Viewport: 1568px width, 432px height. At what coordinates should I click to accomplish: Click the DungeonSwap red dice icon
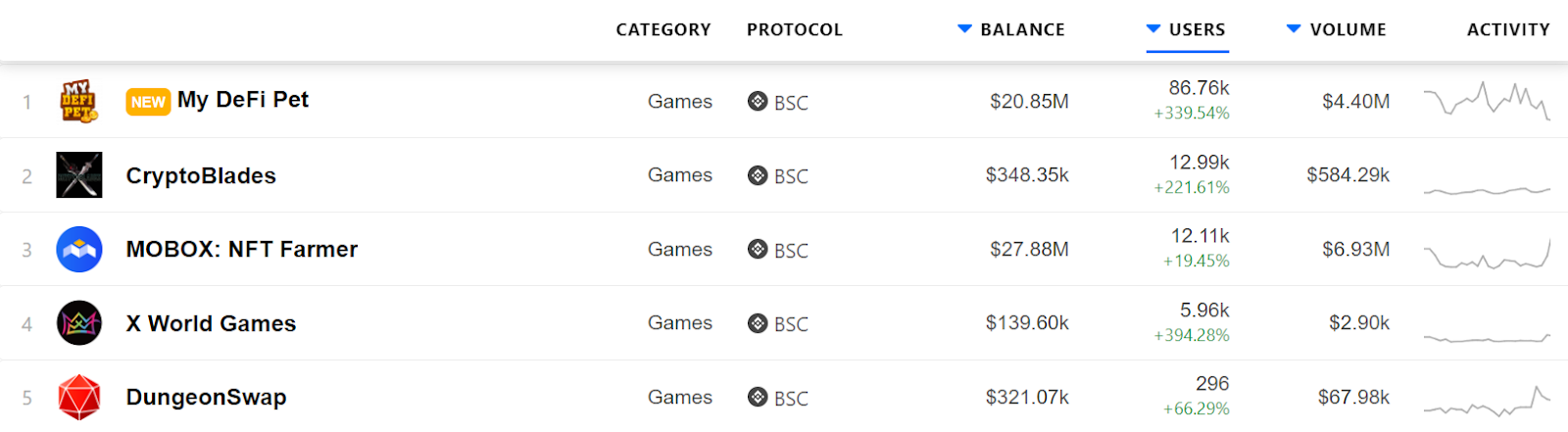click(x=79, y=397)
